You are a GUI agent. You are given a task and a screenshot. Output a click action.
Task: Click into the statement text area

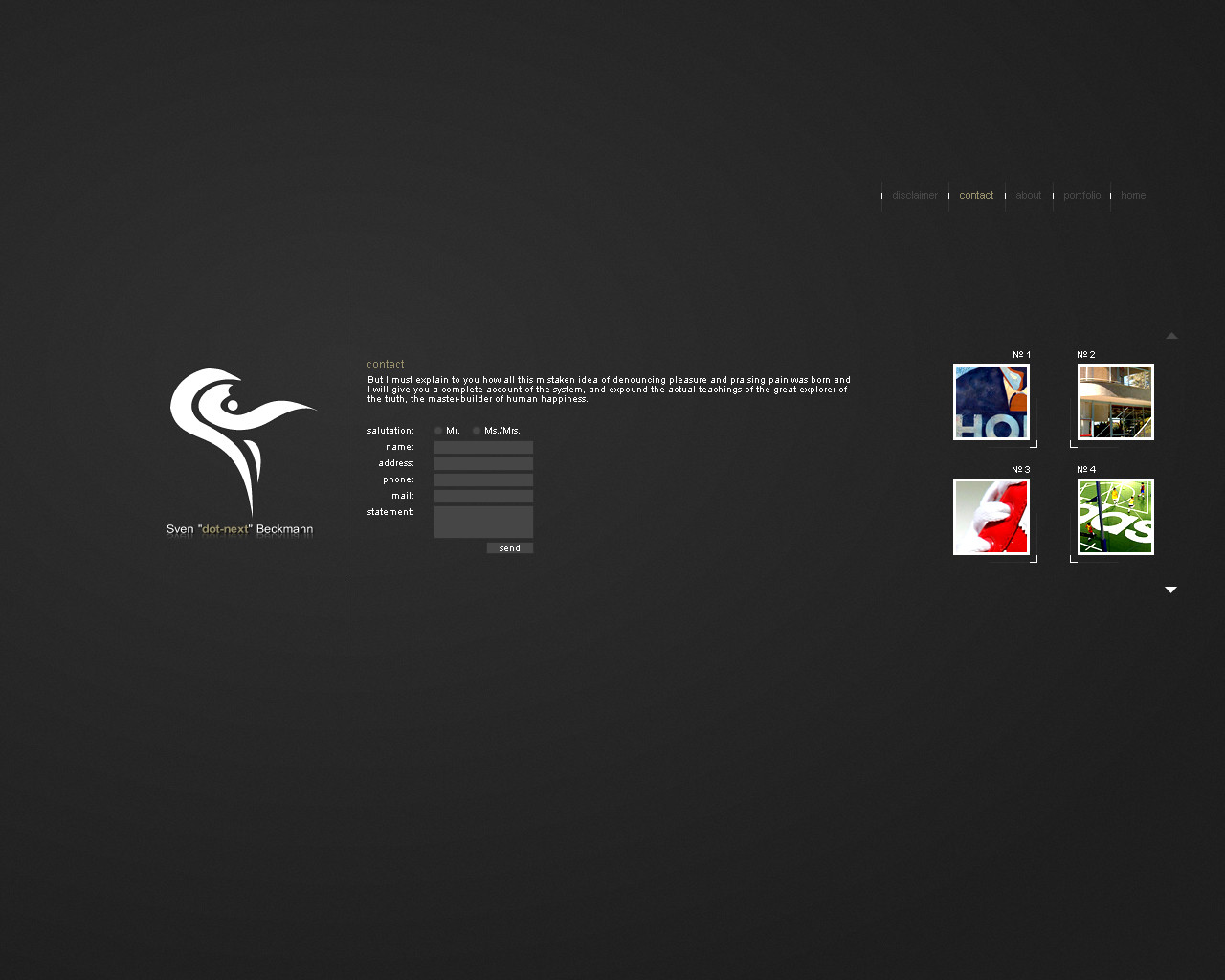point(483,522)
